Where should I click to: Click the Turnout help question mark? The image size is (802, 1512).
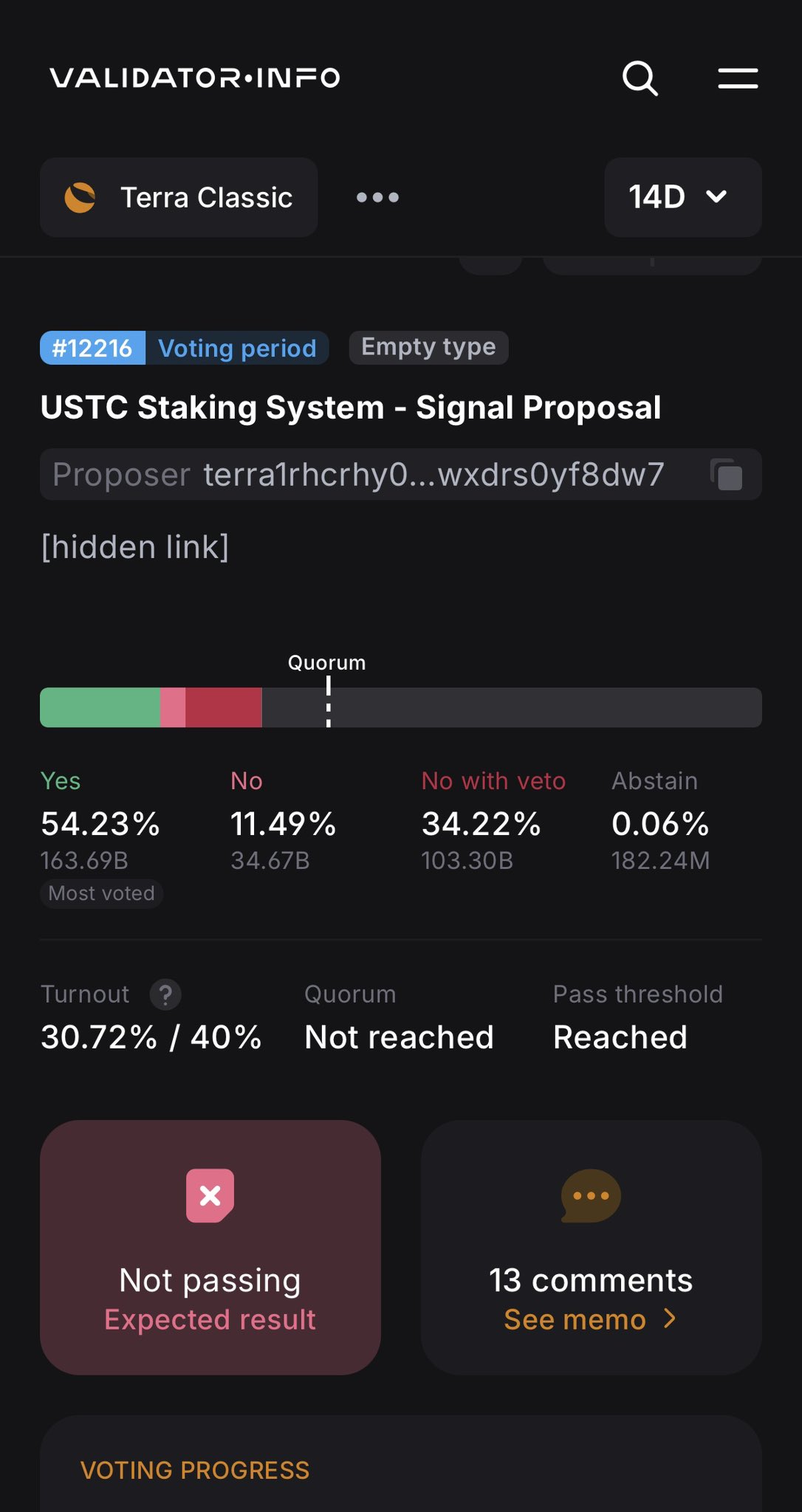[165, 994]
